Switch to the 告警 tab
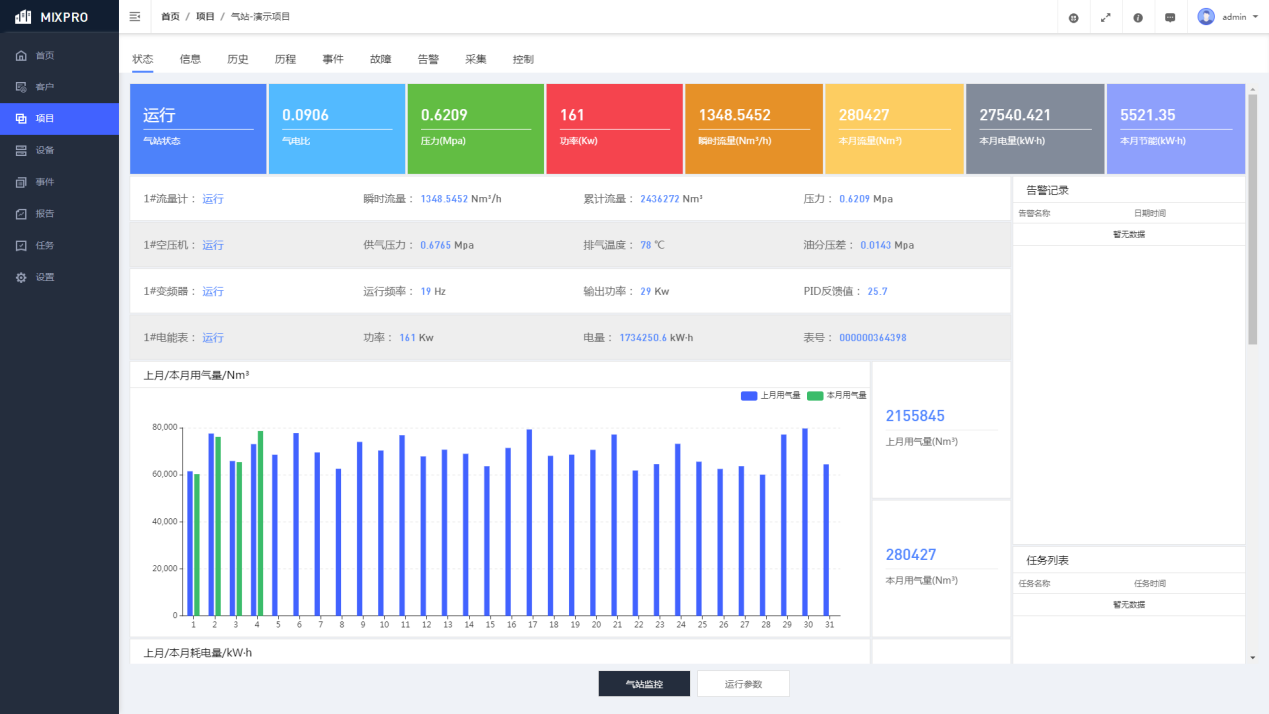1269x714 pixels. tap(428, 59)
